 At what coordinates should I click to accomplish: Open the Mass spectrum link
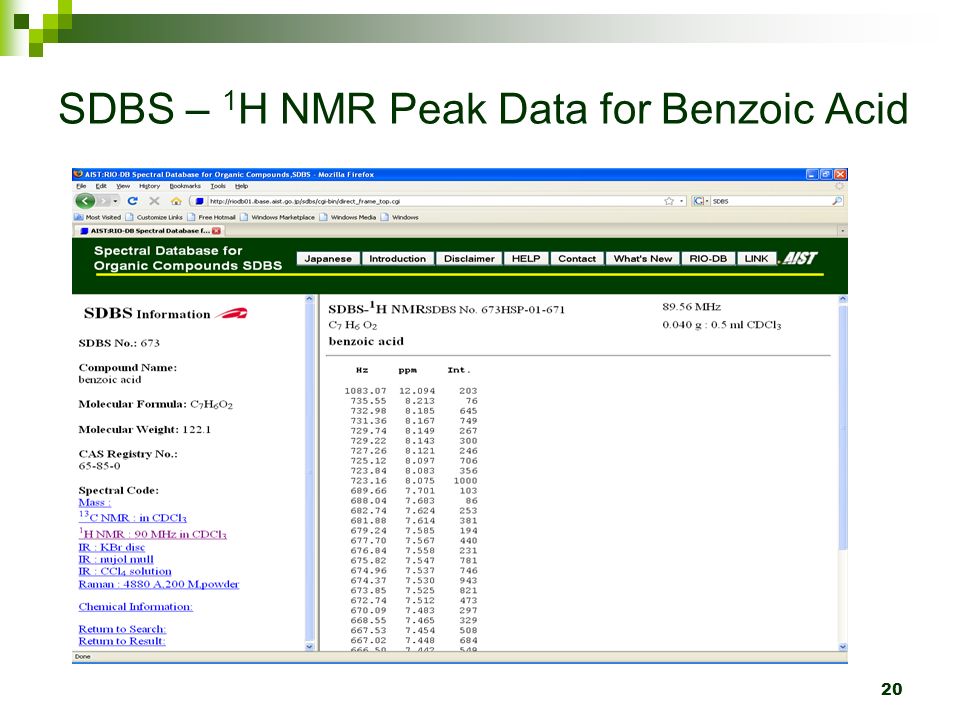94,503
